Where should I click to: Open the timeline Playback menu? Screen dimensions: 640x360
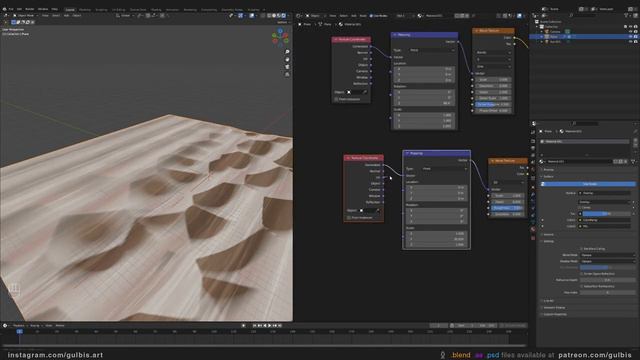click(18, 326)
